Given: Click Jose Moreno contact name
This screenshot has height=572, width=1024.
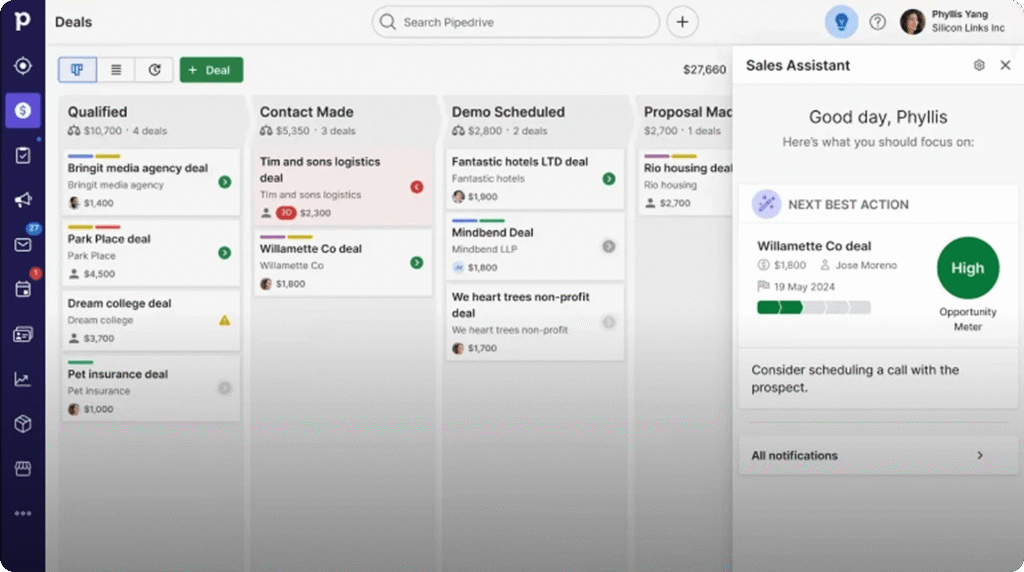Looking at the screenshot, I should pos(866,265).
